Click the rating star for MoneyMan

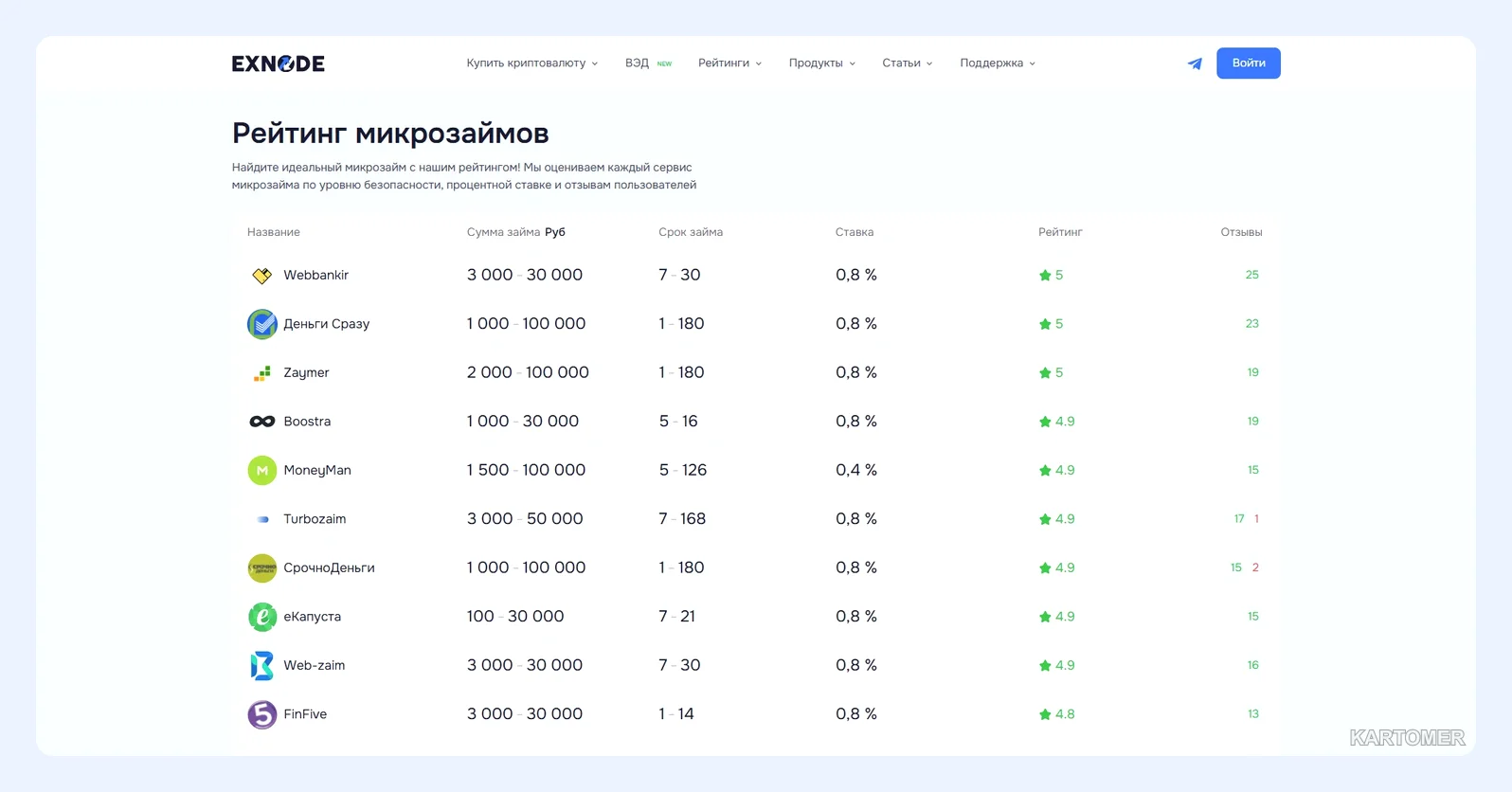pos(1045,470)
